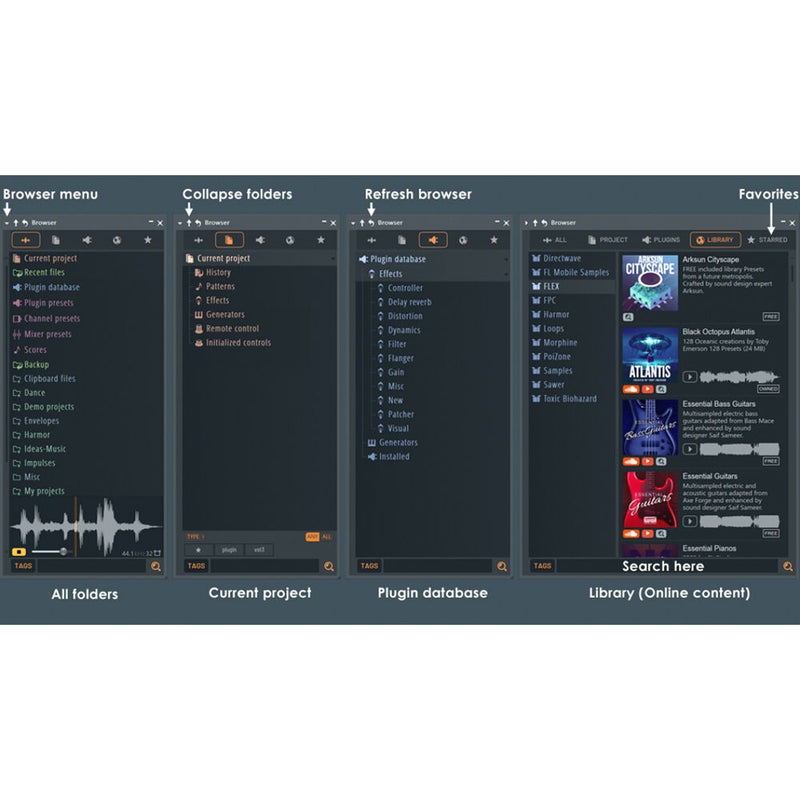Adjust the preview volume slider under the waveform
The height and width of the screenshot is (800, 800).
click(62, 551)
